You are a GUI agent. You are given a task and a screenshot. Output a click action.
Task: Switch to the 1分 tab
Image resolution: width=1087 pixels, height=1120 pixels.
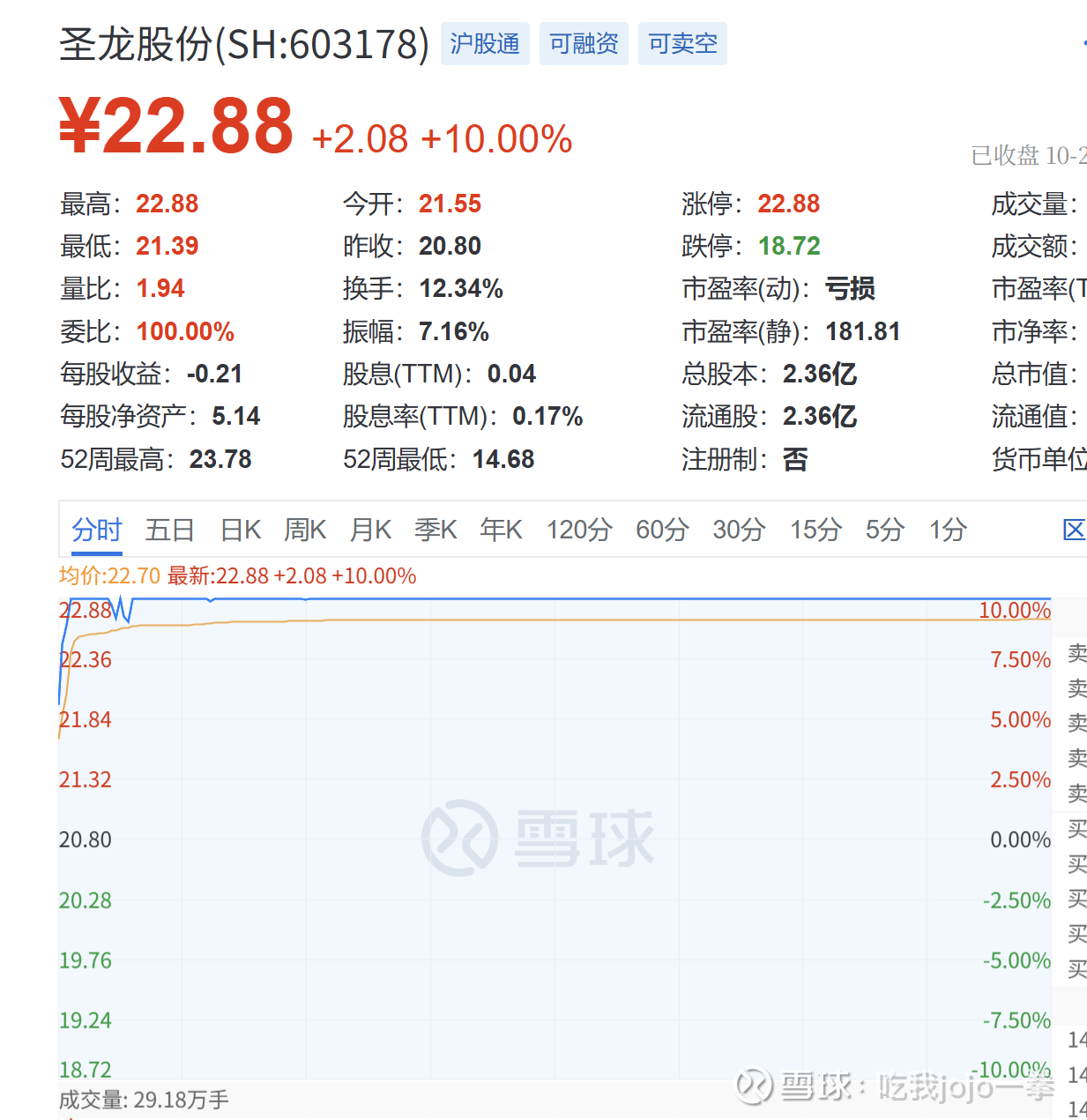click(948, 530)
